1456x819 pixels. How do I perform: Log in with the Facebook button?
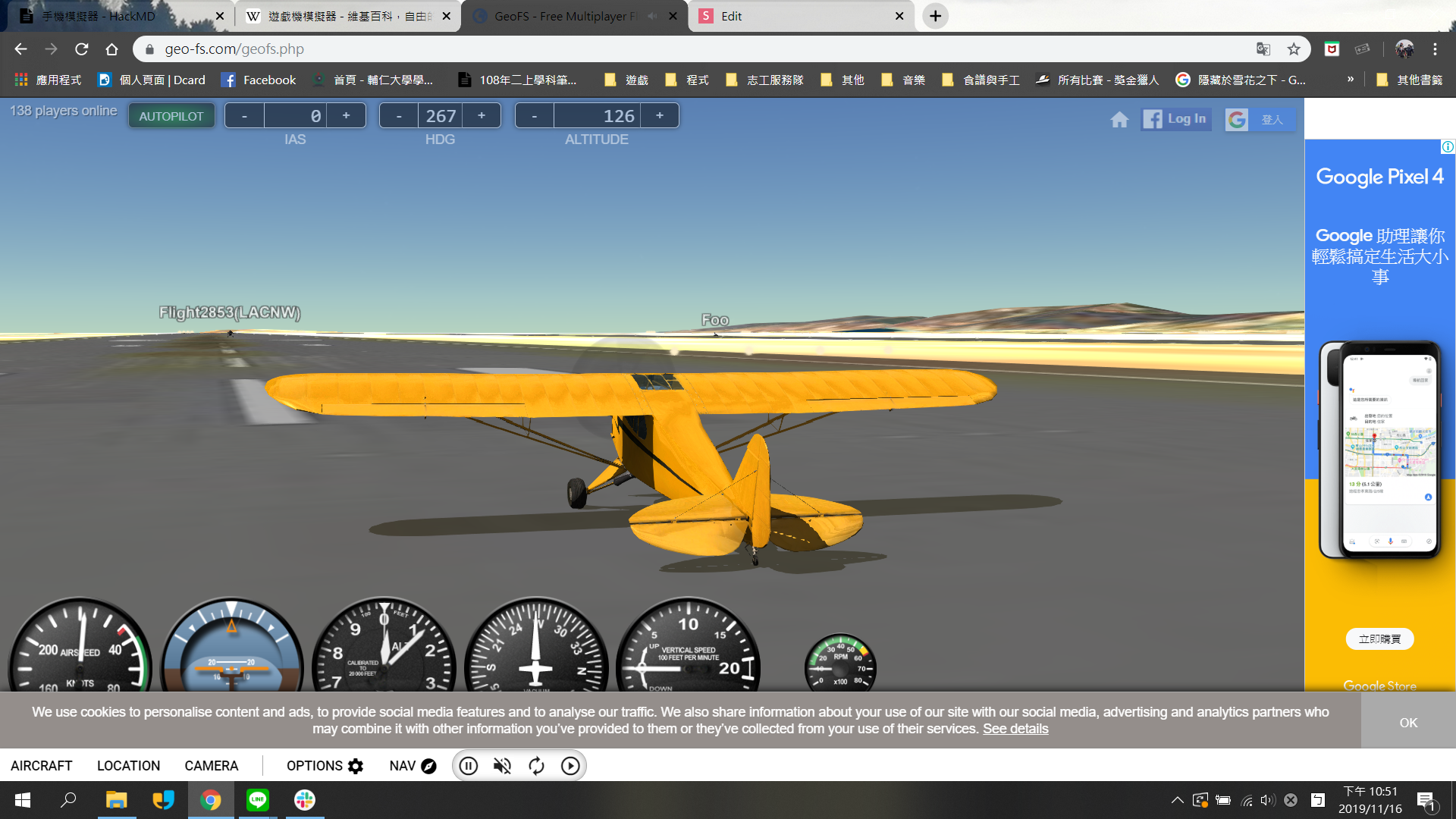tap(1175, 119)
